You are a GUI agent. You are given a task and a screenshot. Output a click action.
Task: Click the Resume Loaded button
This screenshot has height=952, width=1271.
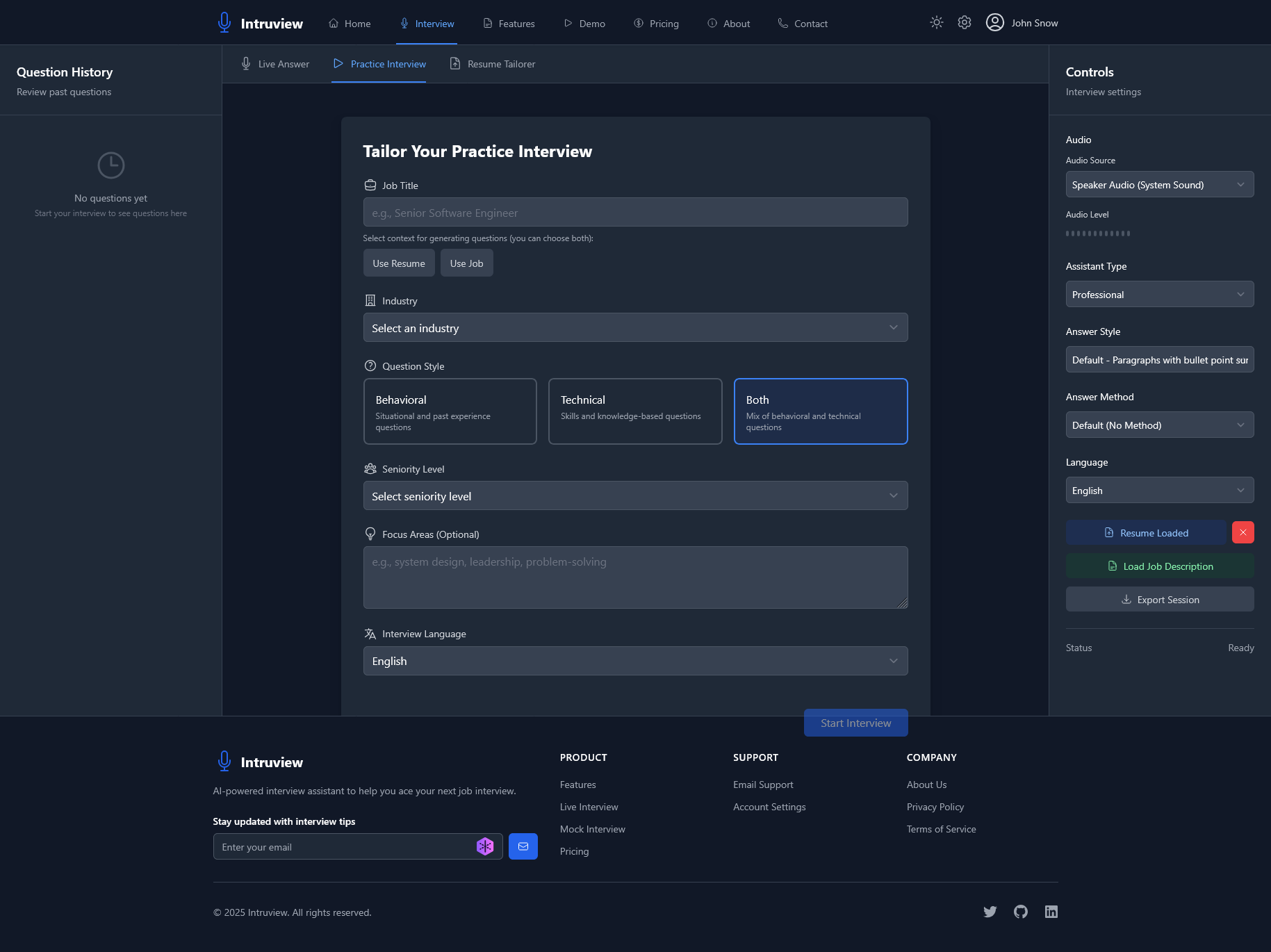1147,532
